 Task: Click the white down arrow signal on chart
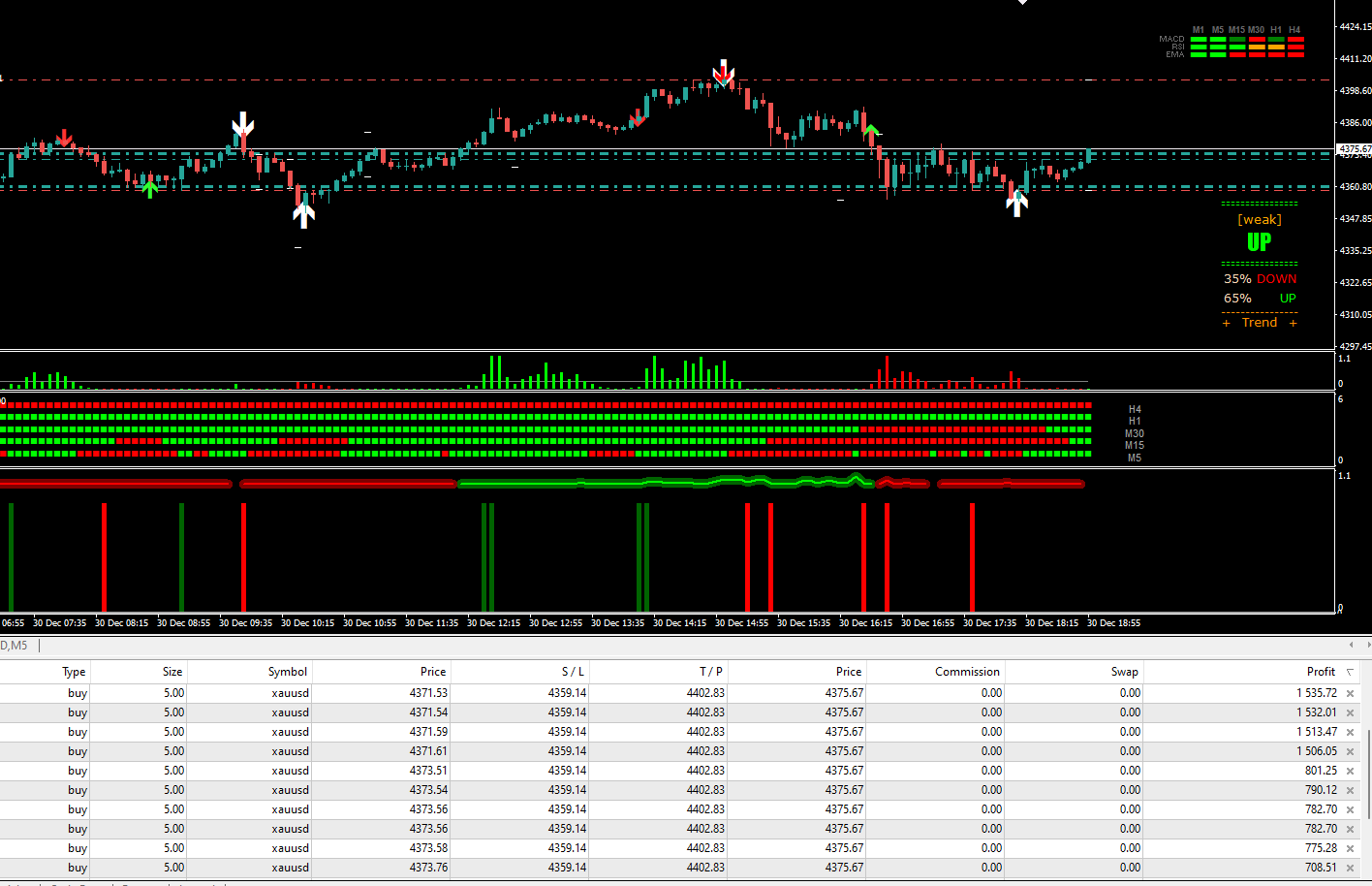click(x=242, y=126)
